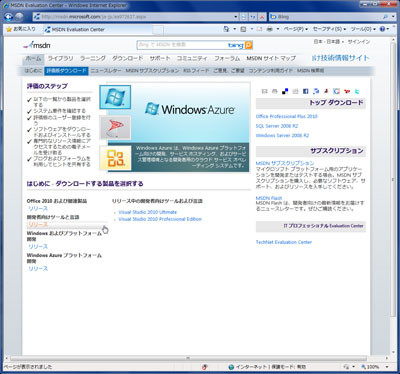Select the orange Office logo thumbnail

(x=115, y=158)
